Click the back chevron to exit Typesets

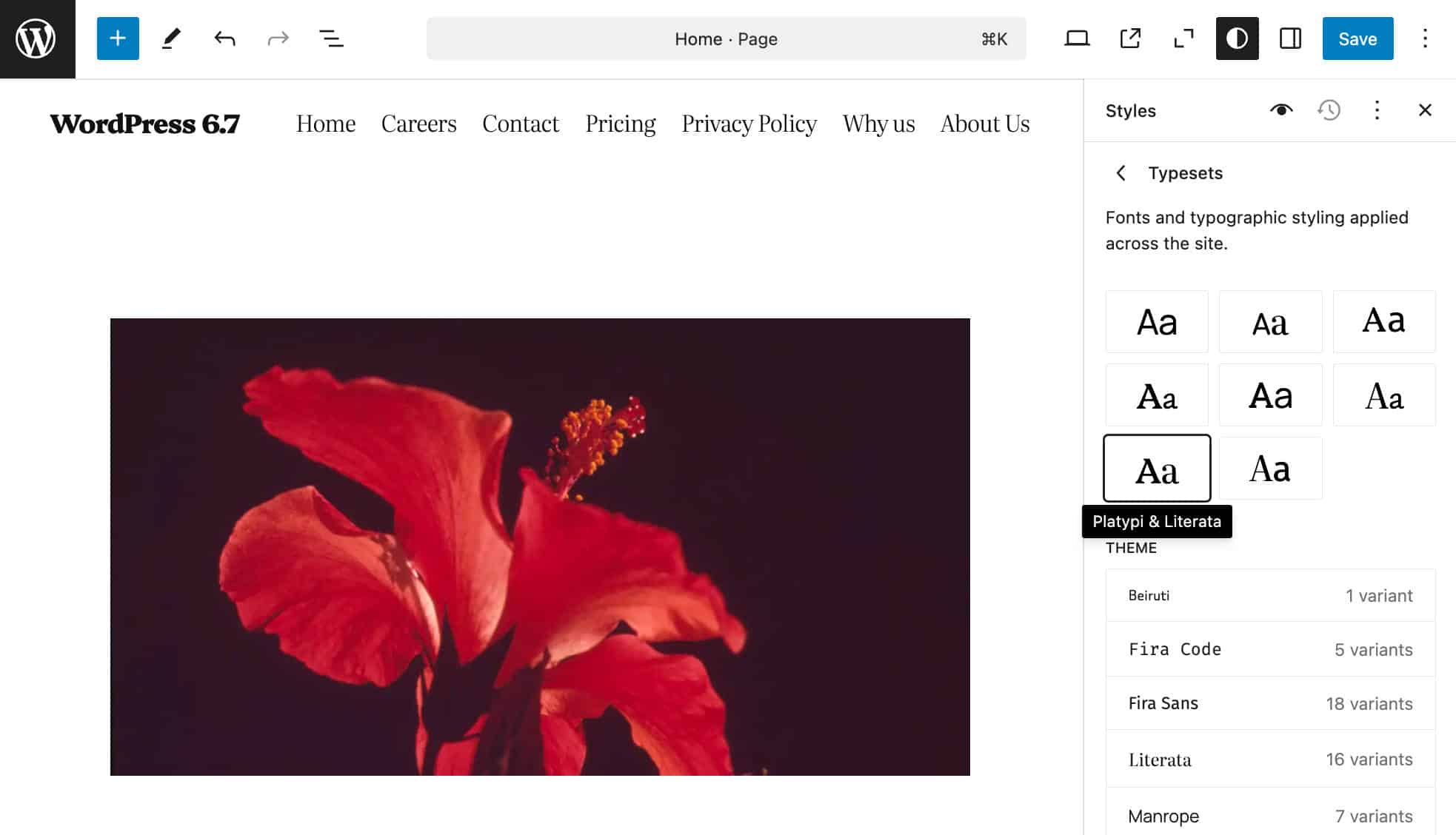1121,172
